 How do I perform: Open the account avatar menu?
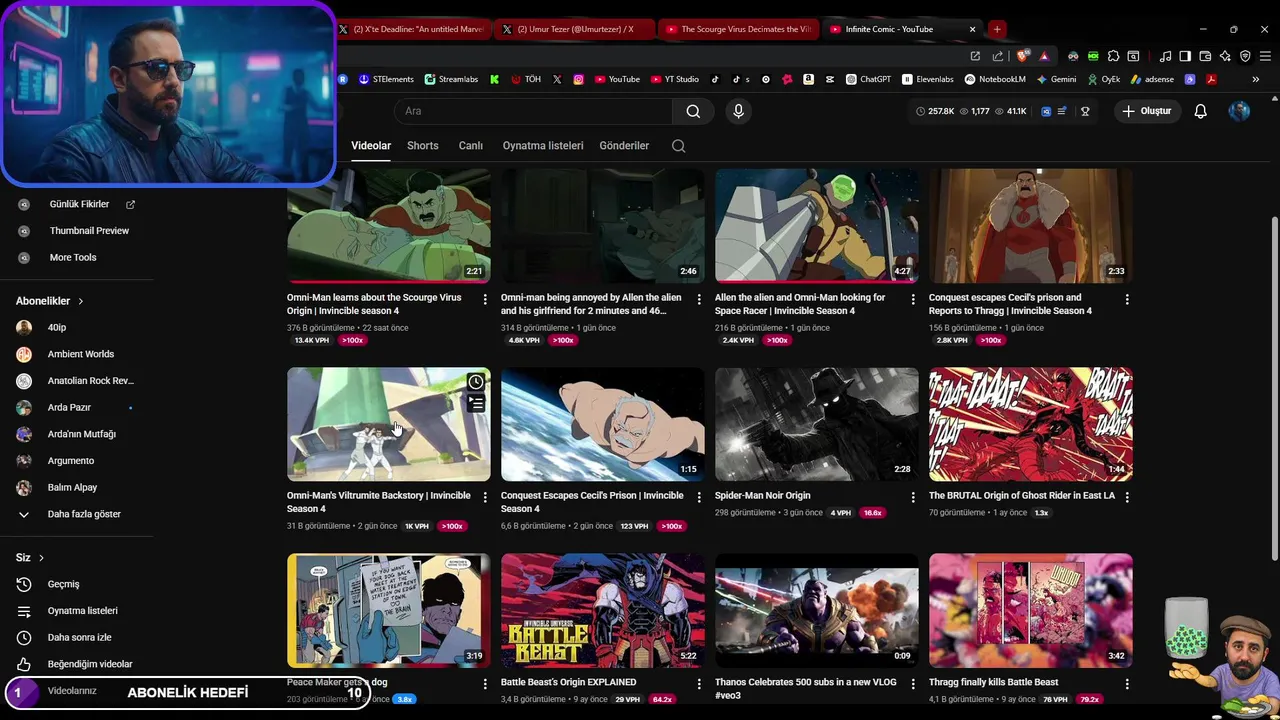click(x=1239, y=111)
